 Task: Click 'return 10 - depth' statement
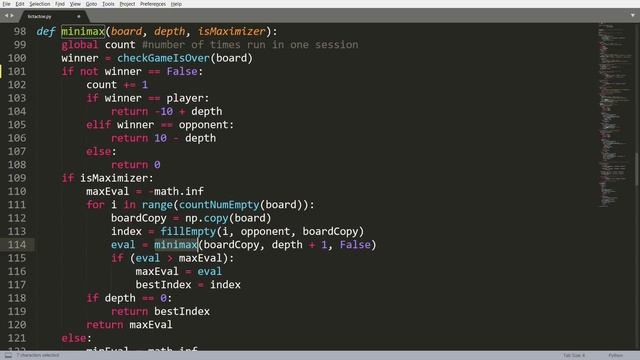[163, 138]
